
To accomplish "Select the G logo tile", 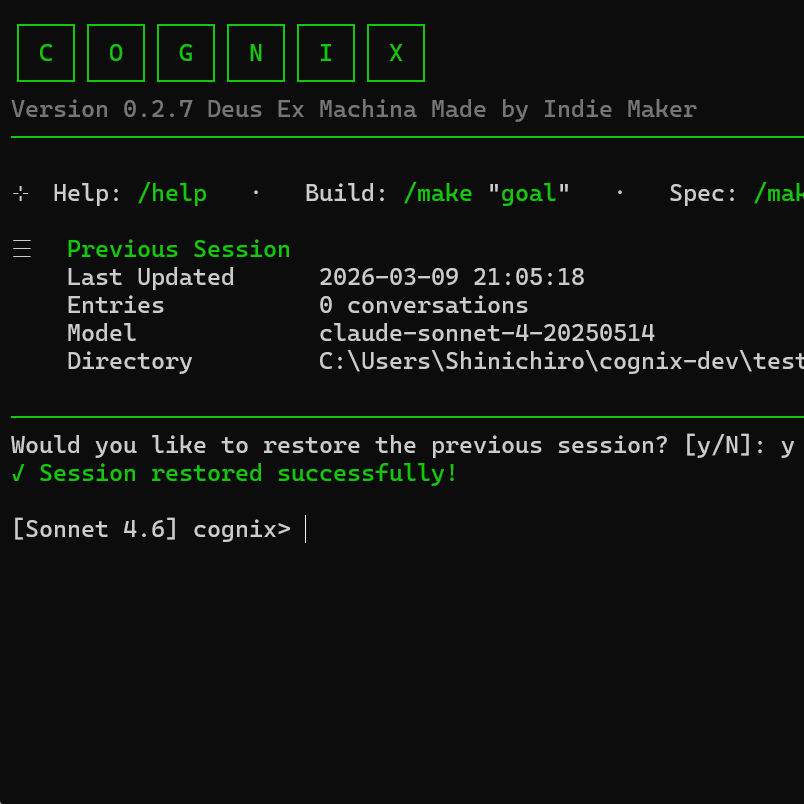I will [186, 52].
